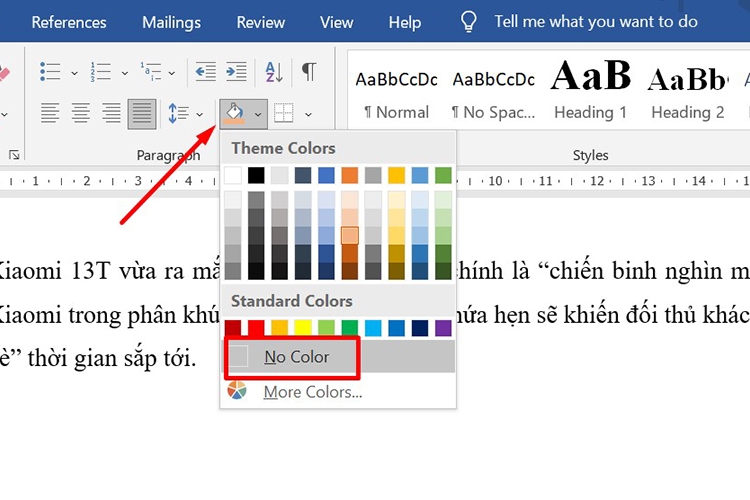Viewport: 750px width, 500px height.
Task: Open the Bullets dropdown arrow
Action: tap(74, 73)
